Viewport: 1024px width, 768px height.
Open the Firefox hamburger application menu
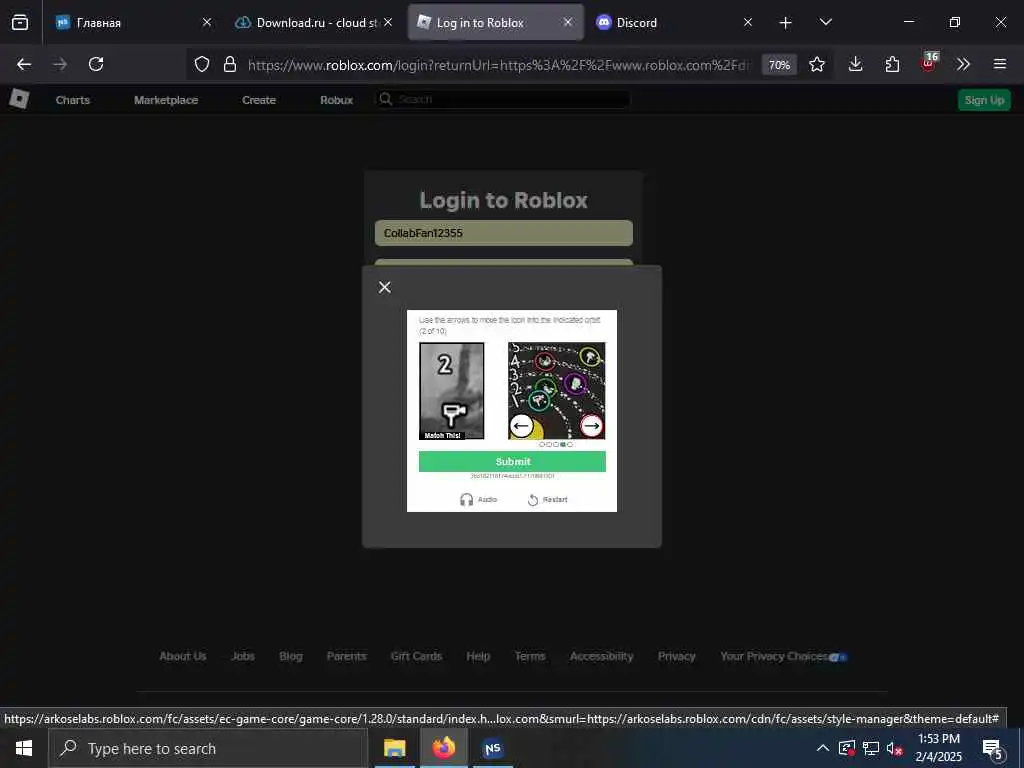(1000, 64)
